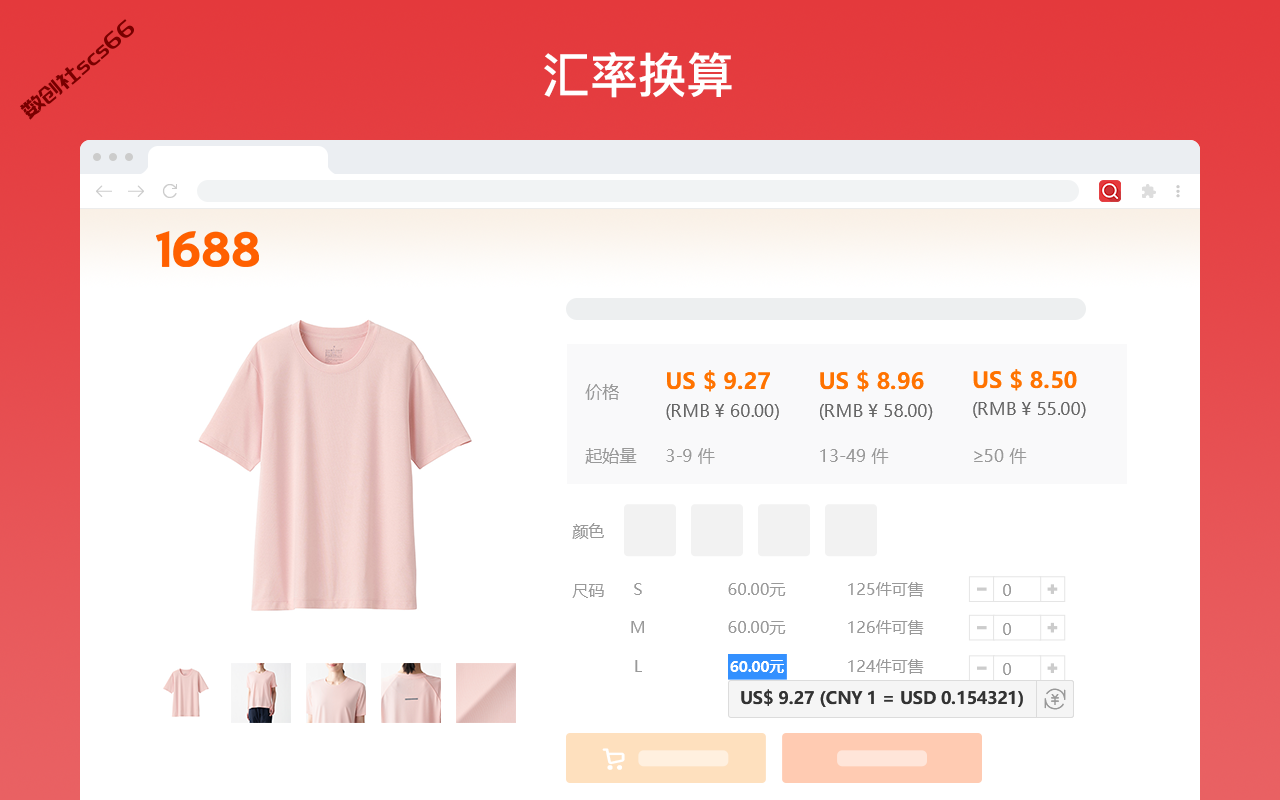This screenshot has height=800, width=1280.
Task: Open the red search extension icon
Action: click(1110, 191)
